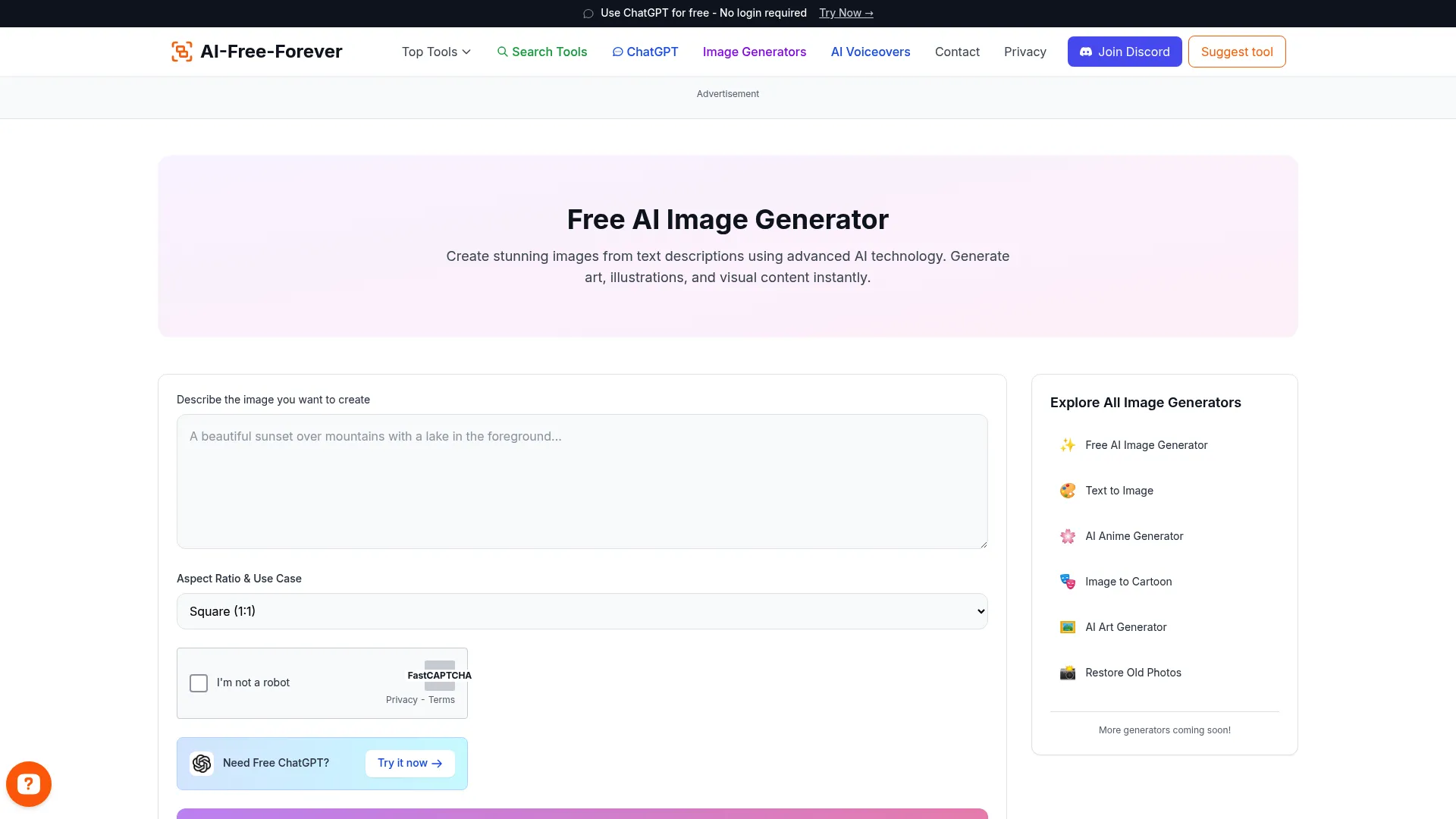This screenshot has width=1456, height=819.
Task: Follow the Try Now link in the top banner
Action: pos(846,13)
